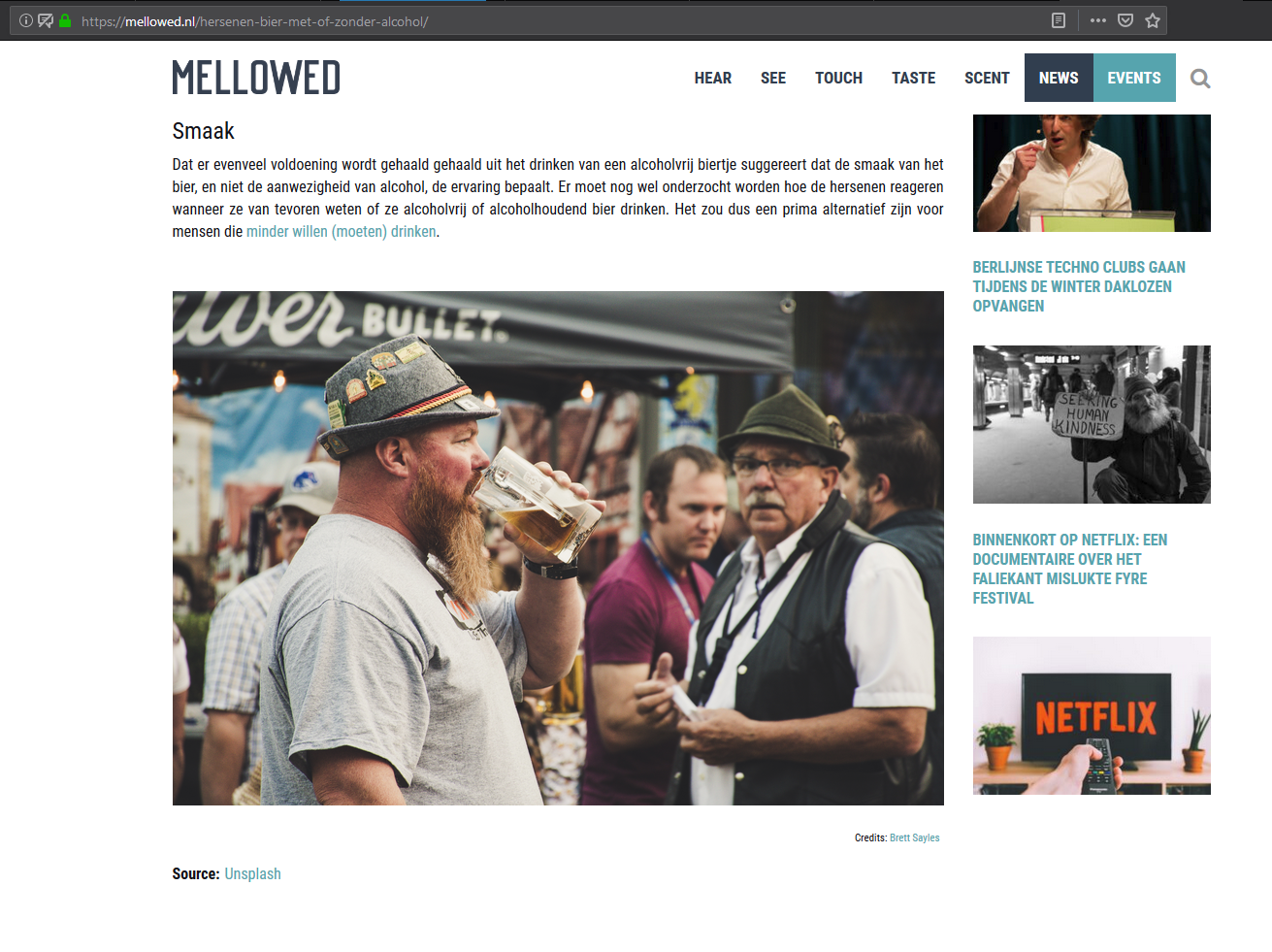Screen dimensions: 1272x952
Task: Toggle reader view icon in address bar
Action: pos(1059,20)
